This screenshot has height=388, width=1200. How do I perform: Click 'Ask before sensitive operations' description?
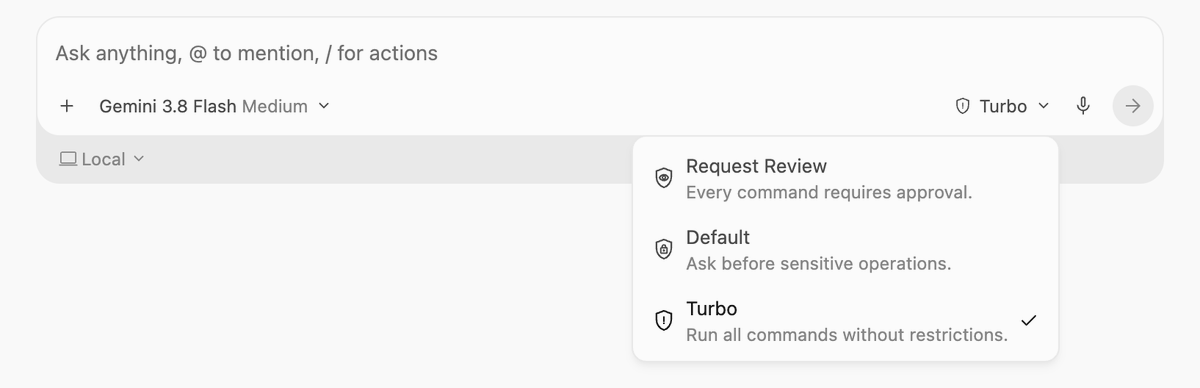tap(818, 264)
